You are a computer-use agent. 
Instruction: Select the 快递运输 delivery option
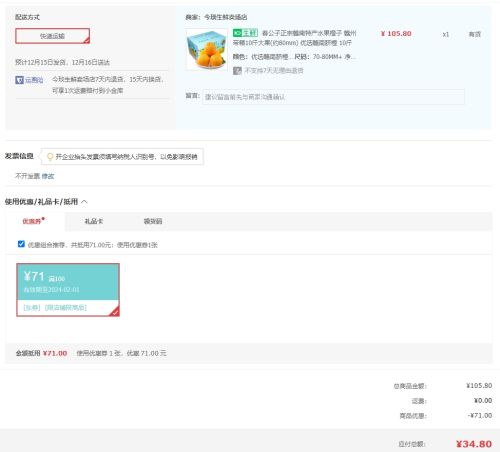pyautogui.click(x=52, y=36)
